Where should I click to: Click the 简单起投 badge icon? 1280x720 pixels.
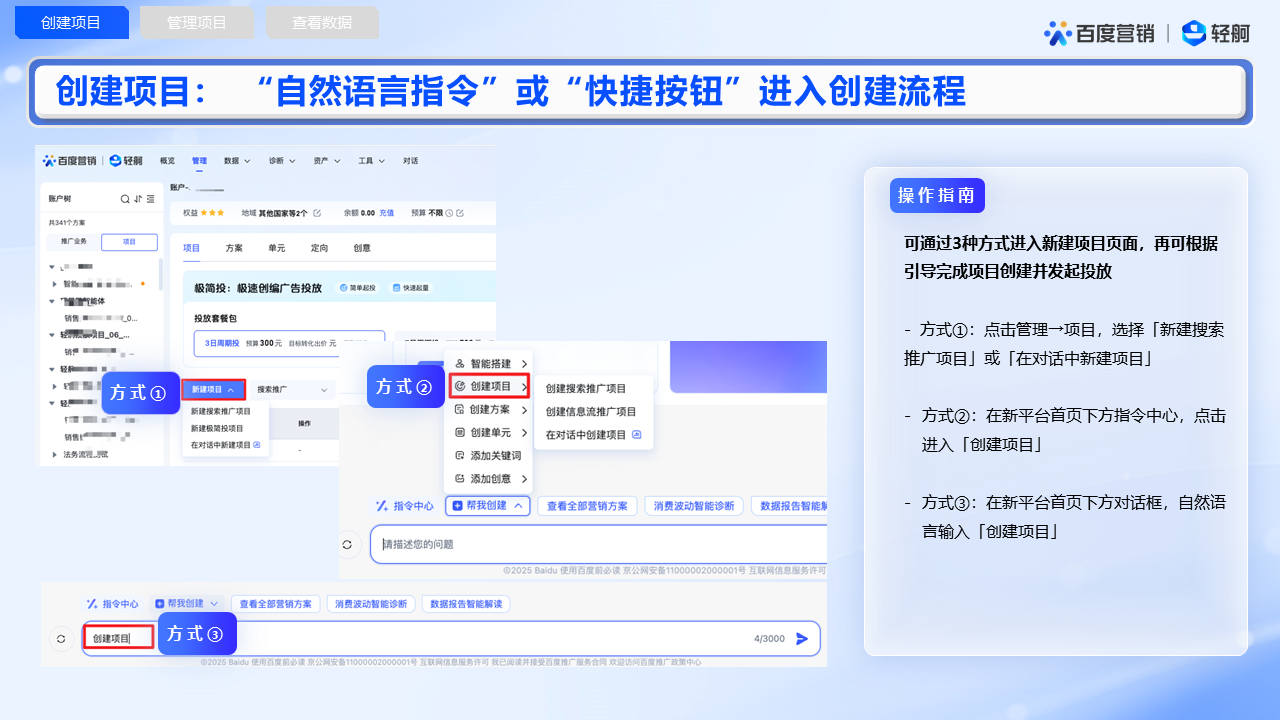tap(343, 288)
